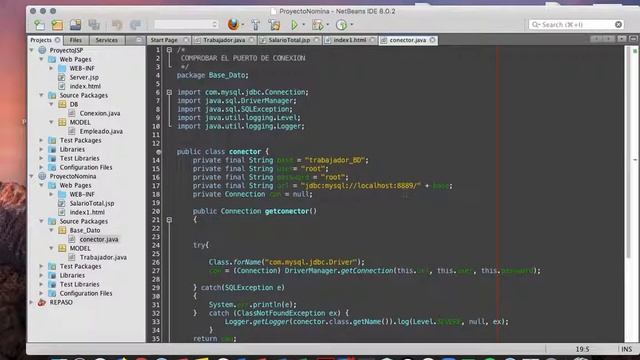Collapse the ProyectoNomina project node
640x360 pixels.
pos(32,176)
